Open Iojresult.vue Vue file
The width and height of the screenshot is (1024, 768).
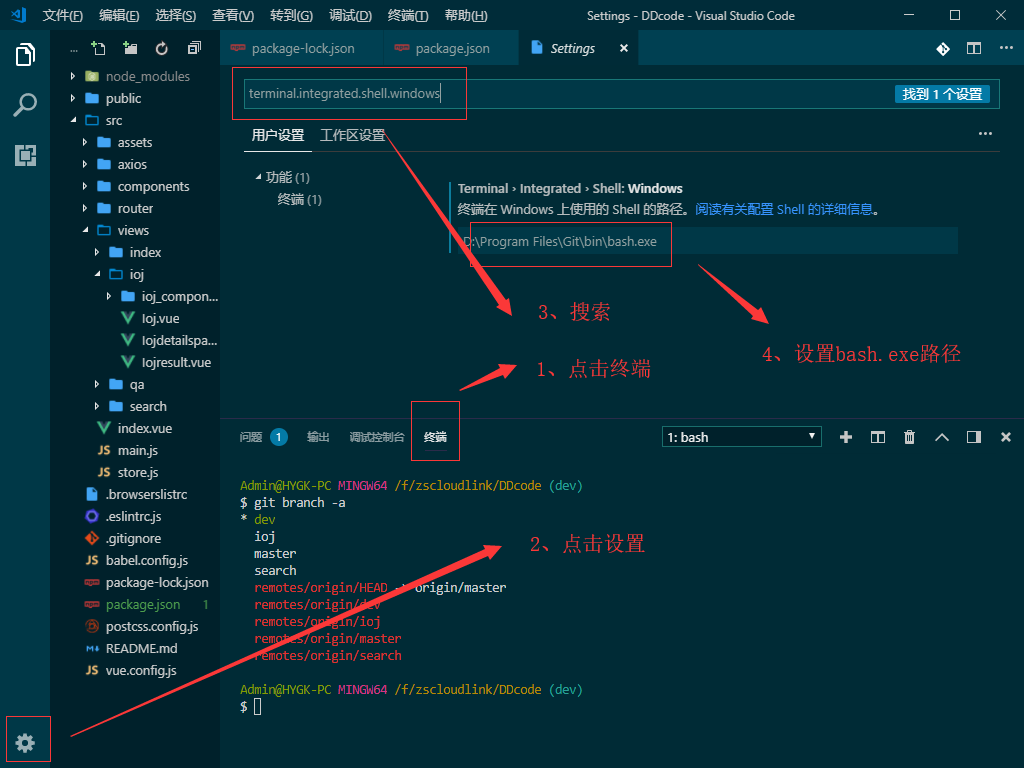176,362
